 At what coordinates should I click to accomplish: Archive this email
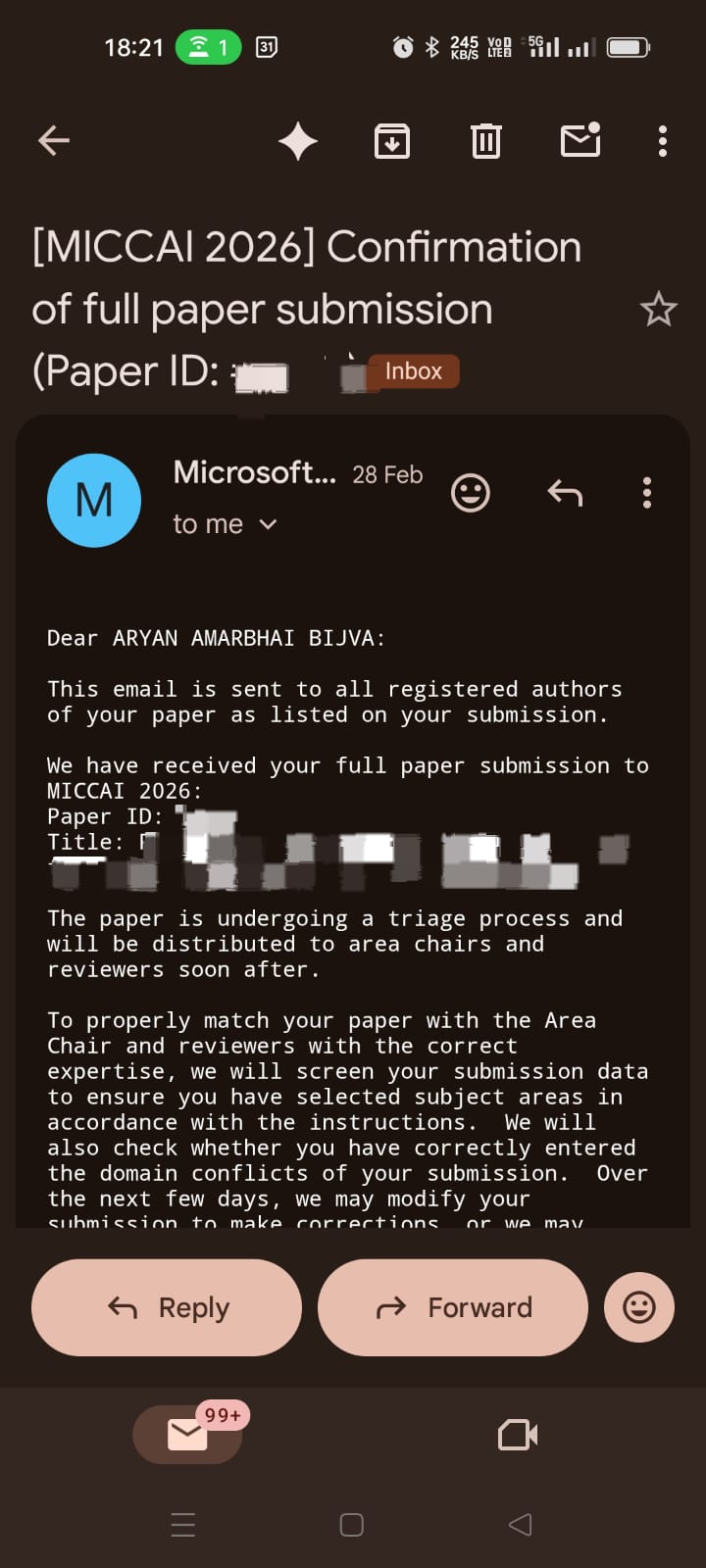coord(392,142)
